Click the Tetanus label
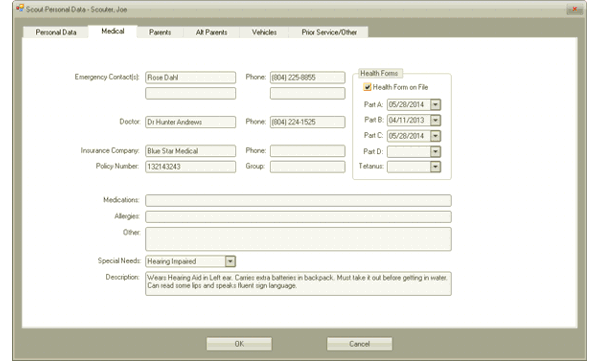This screenshot has height=361, width=600. [x=371, y=166]
